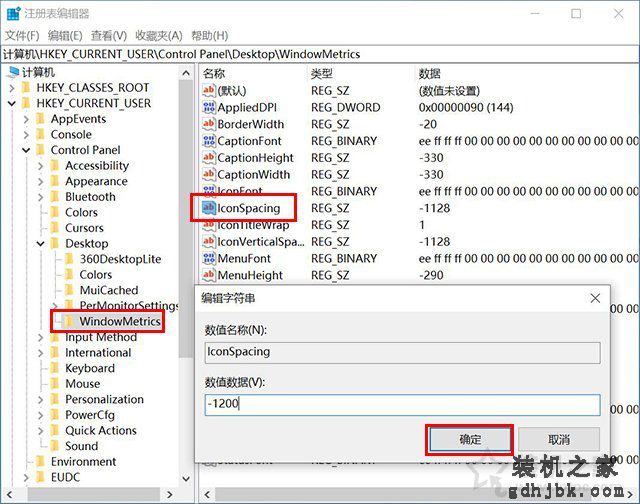Confirm the edit with the 确定 button
This screenshot has width=640, height=504.
coord(470,440)
